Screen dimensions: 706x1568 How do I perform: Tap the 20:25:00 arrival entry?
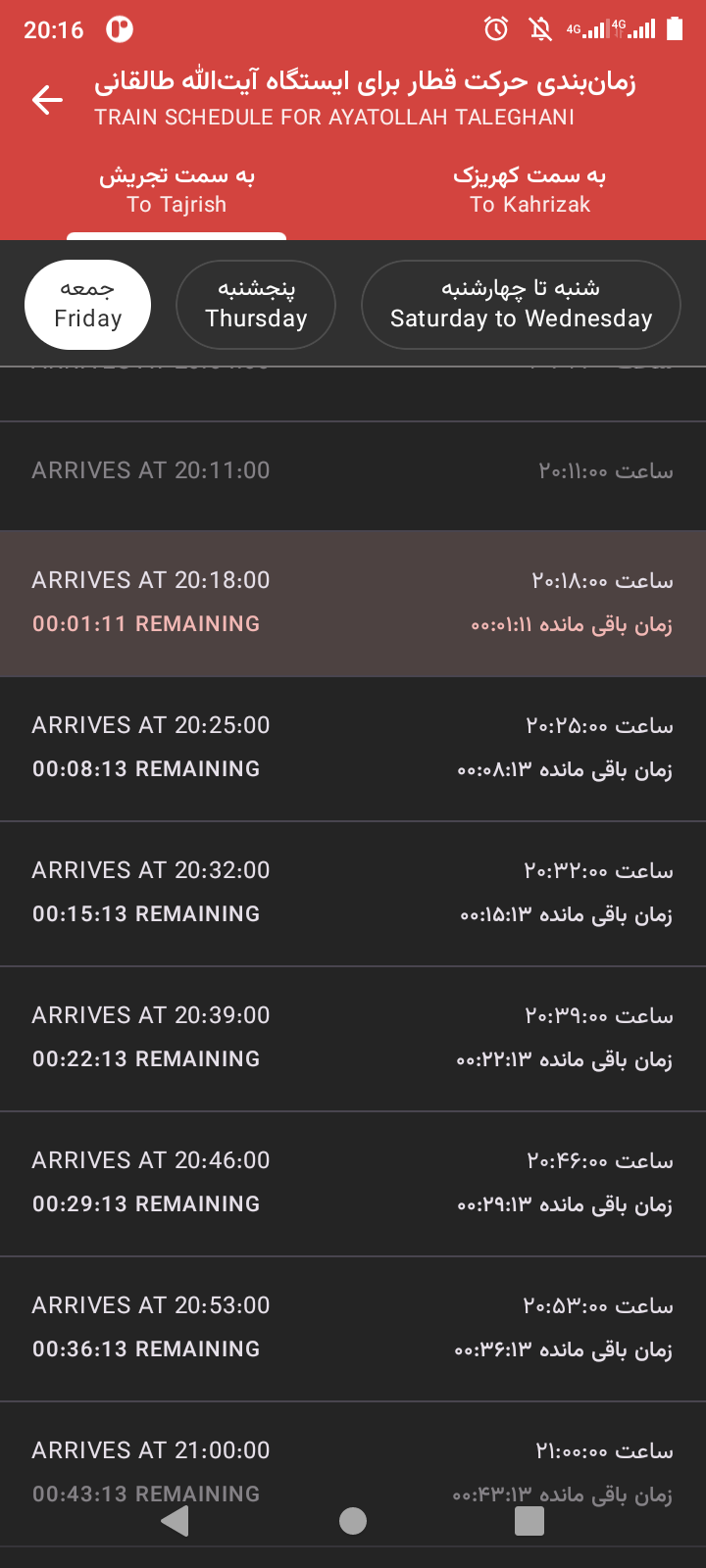click(x=353, y=748)
